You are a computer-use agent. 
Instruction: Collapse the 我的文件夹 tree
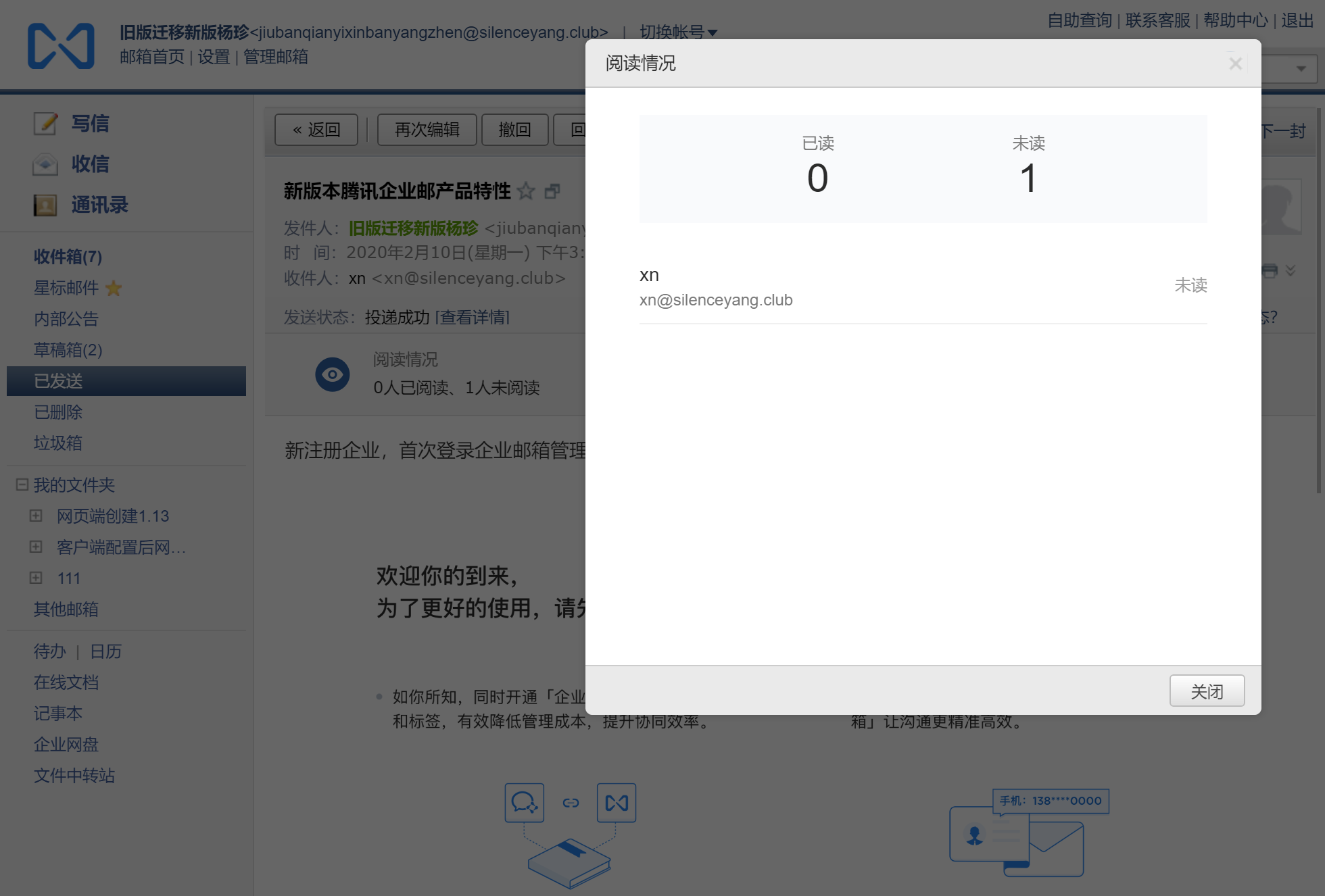(22, 484)
